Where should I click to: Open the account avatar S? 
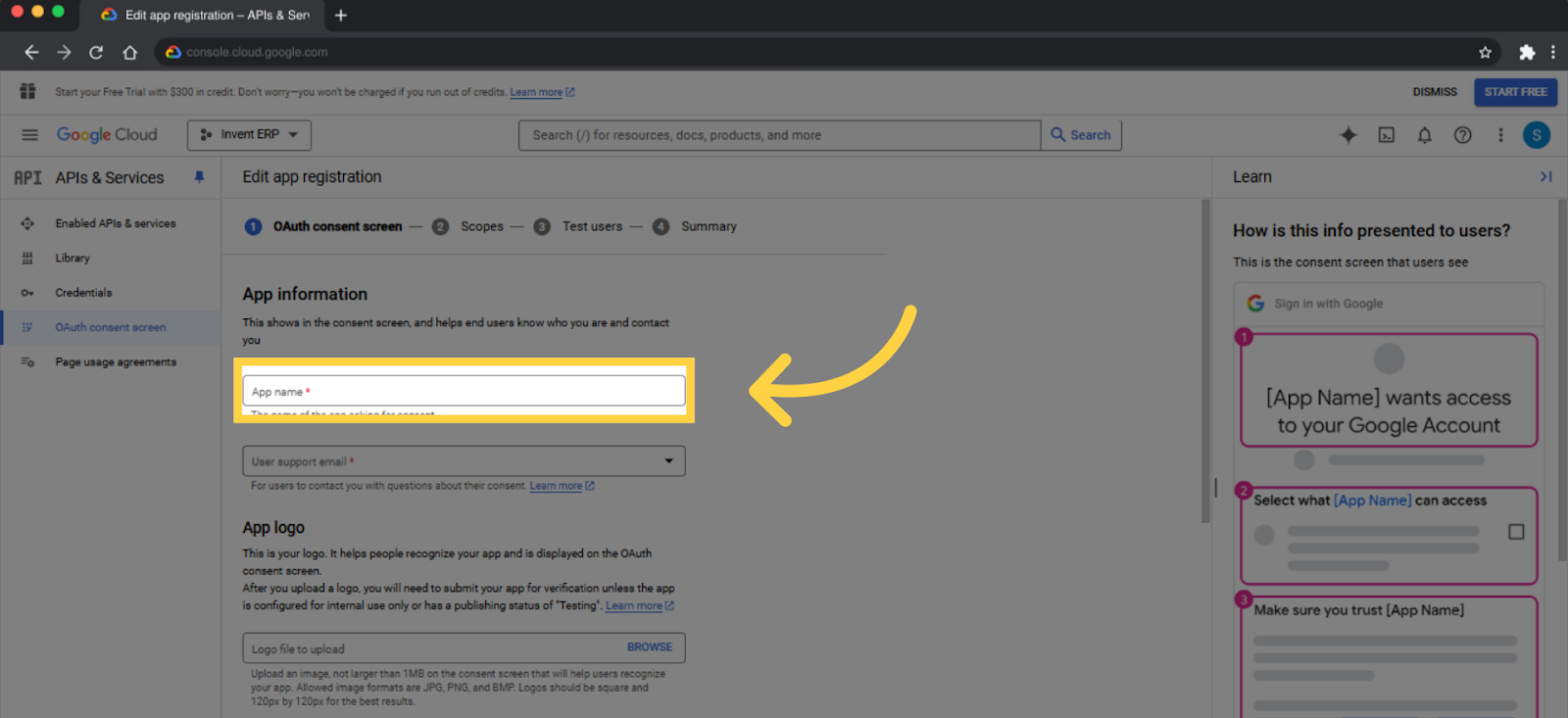coord(1537,135)
